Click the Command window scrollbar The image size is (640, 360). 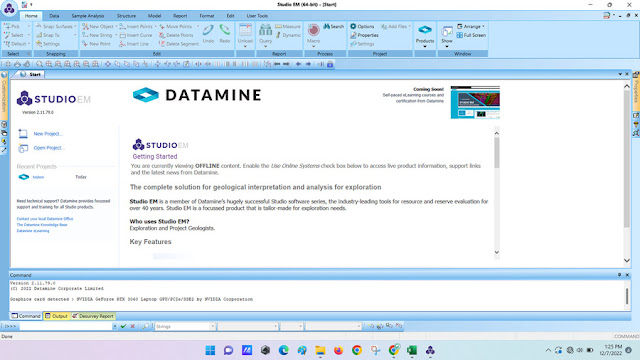click(627, 296)
